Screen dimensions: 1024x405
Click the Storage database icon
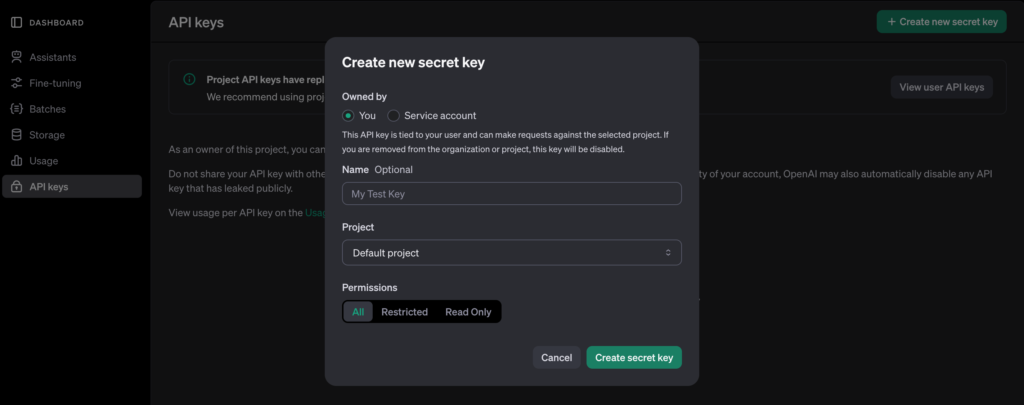(16, 135)
